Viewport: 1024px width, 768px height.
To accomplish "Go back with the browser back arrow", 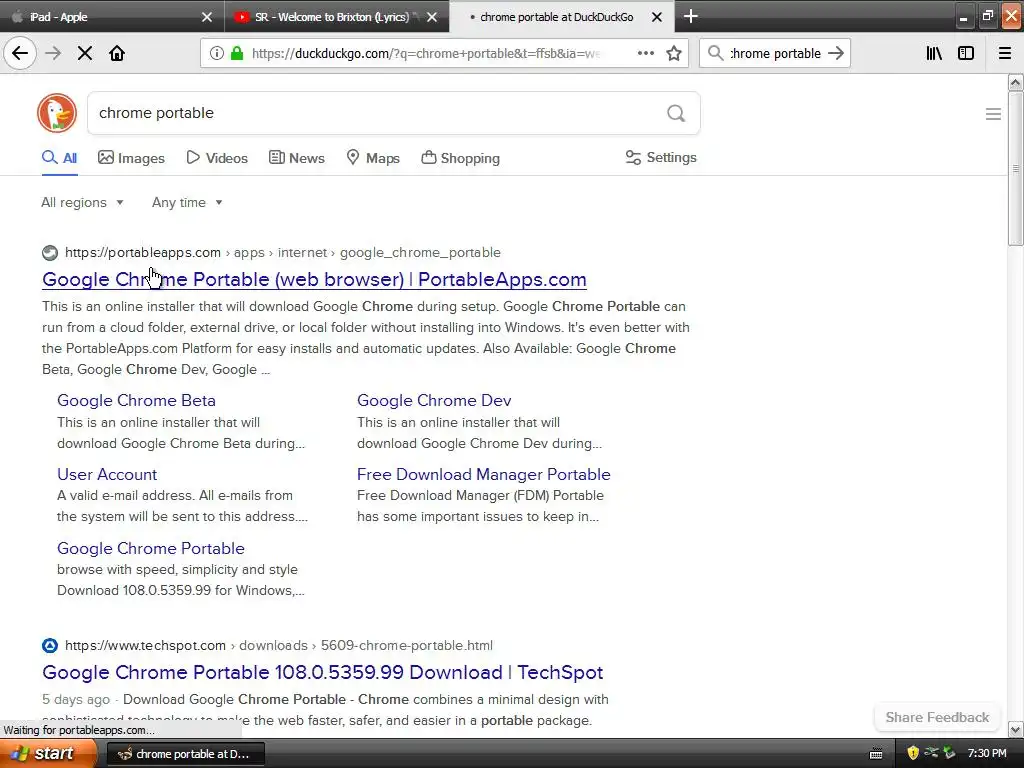I will click(20, 53).
